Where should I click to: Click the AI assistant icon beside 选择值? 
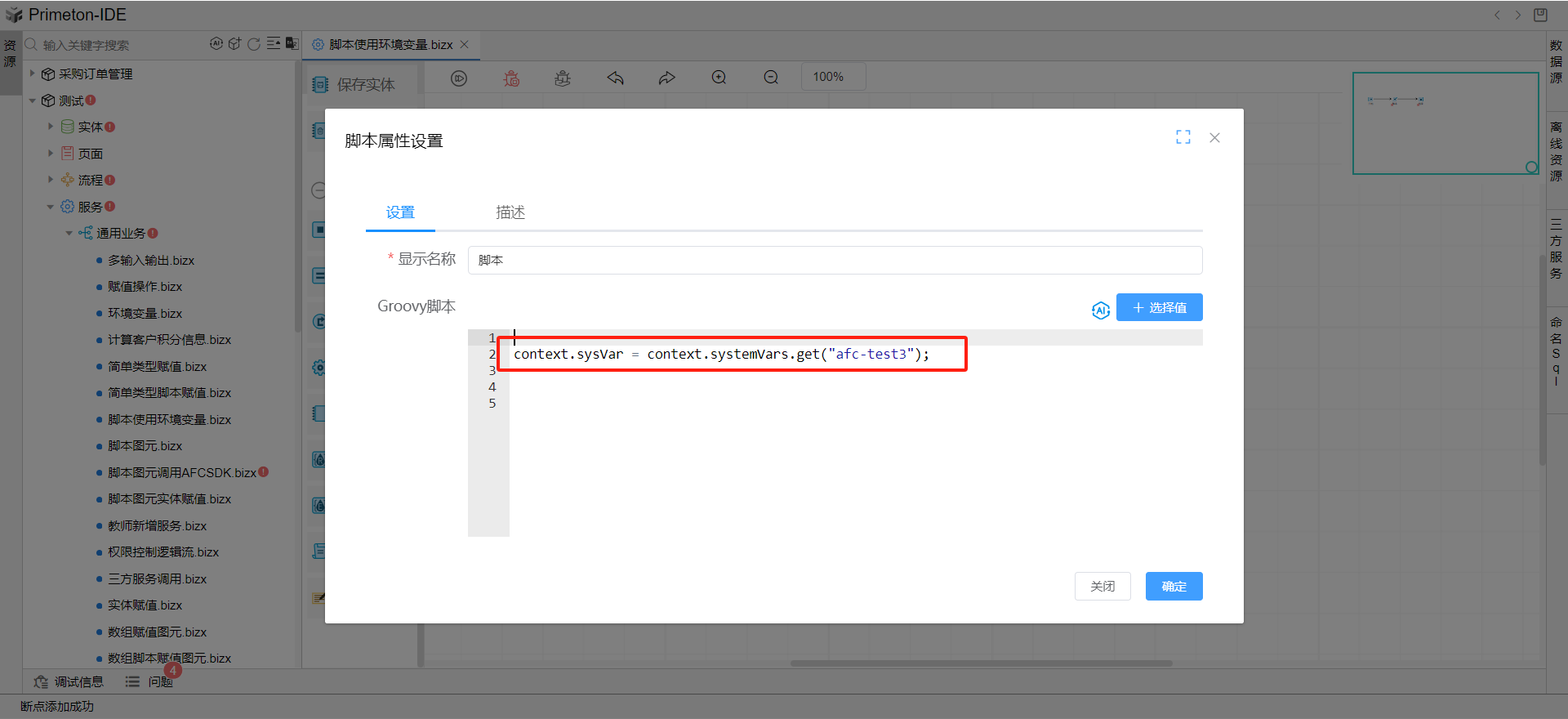[1100, 310]
